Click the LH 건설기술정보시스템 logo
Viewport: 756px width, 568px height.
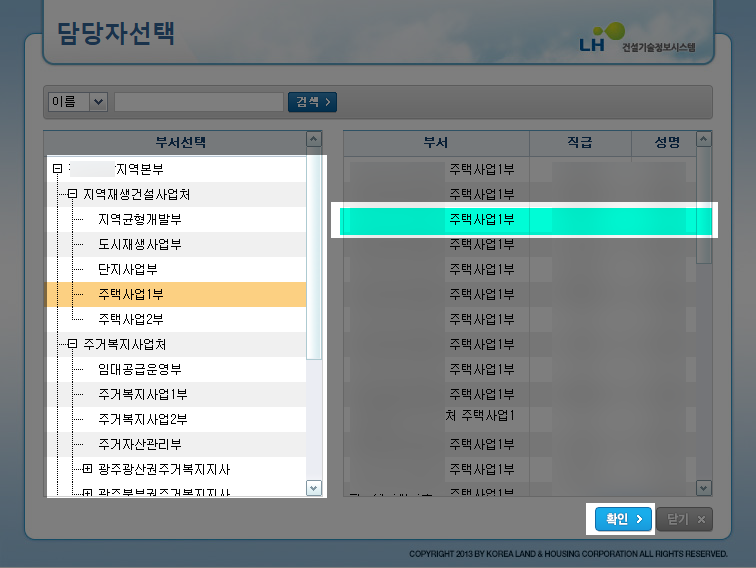pos(637,38)
